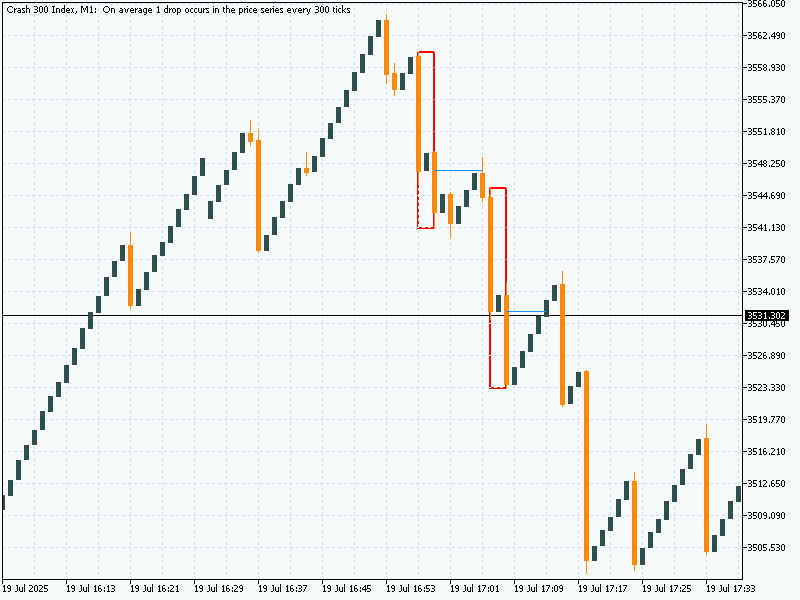
Task: Click the 3566.050 price axis label
Action: (766, 5)
